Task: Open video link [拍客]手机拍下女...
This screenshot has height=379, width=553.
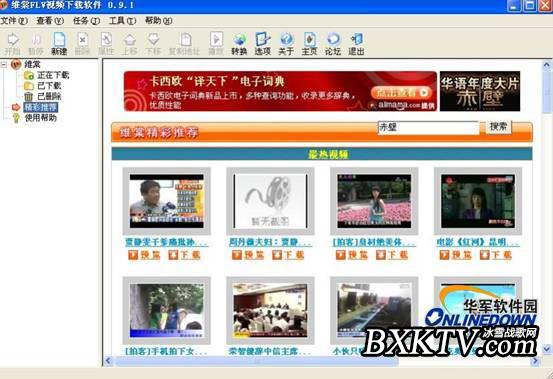Action: (x=166, y=352)
